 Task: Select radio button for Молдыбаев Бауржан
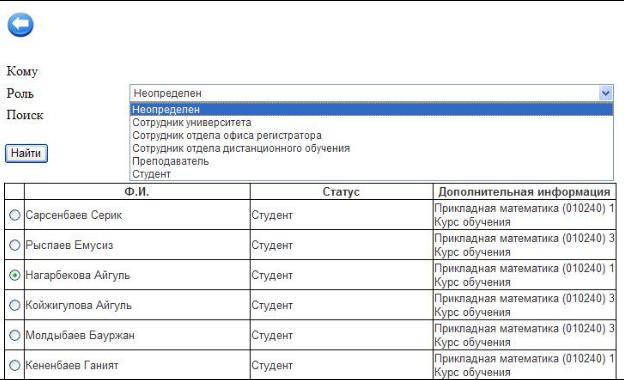[x=15, y=335]
